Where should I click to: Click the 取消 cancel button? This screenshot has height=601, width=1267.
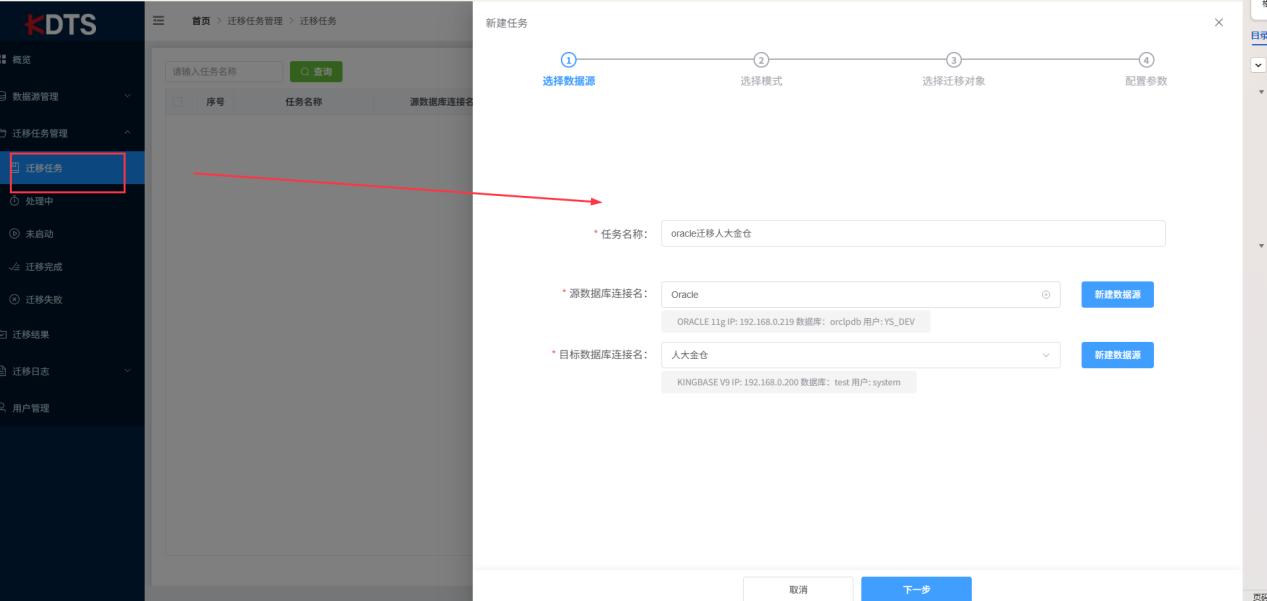798,589
